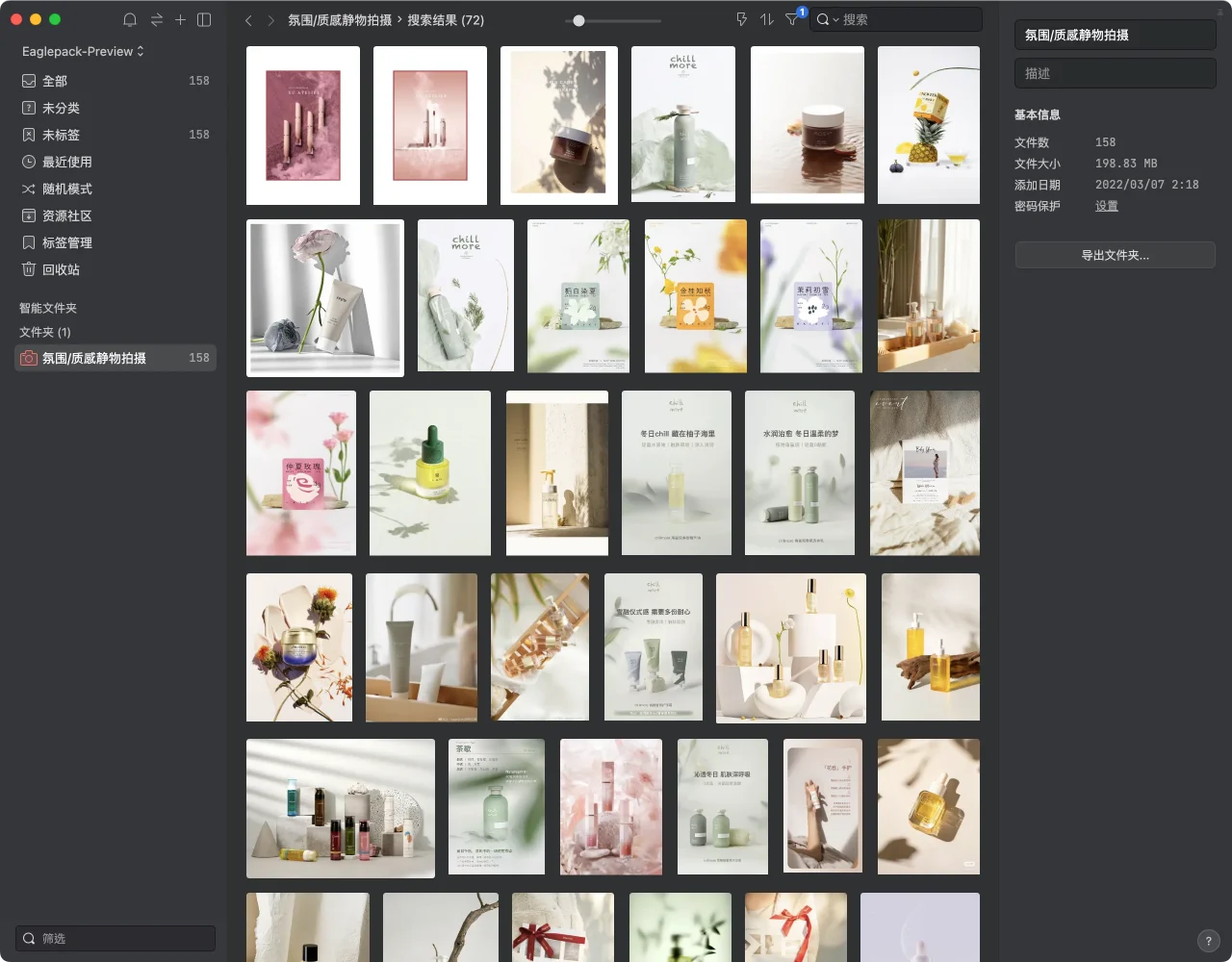Toggle the sidebar layout icon
The height and width of the screenshot is (962, 1232).
pos(204,20)
